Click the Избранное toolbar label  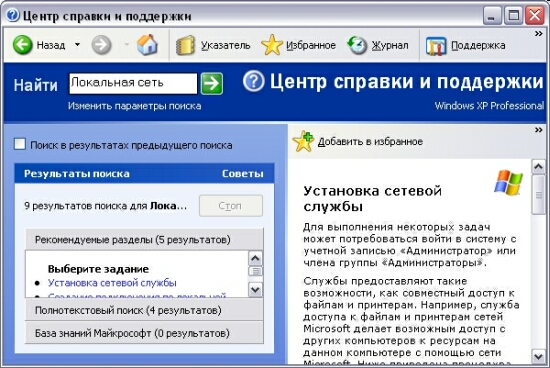(x=311, y=46)
